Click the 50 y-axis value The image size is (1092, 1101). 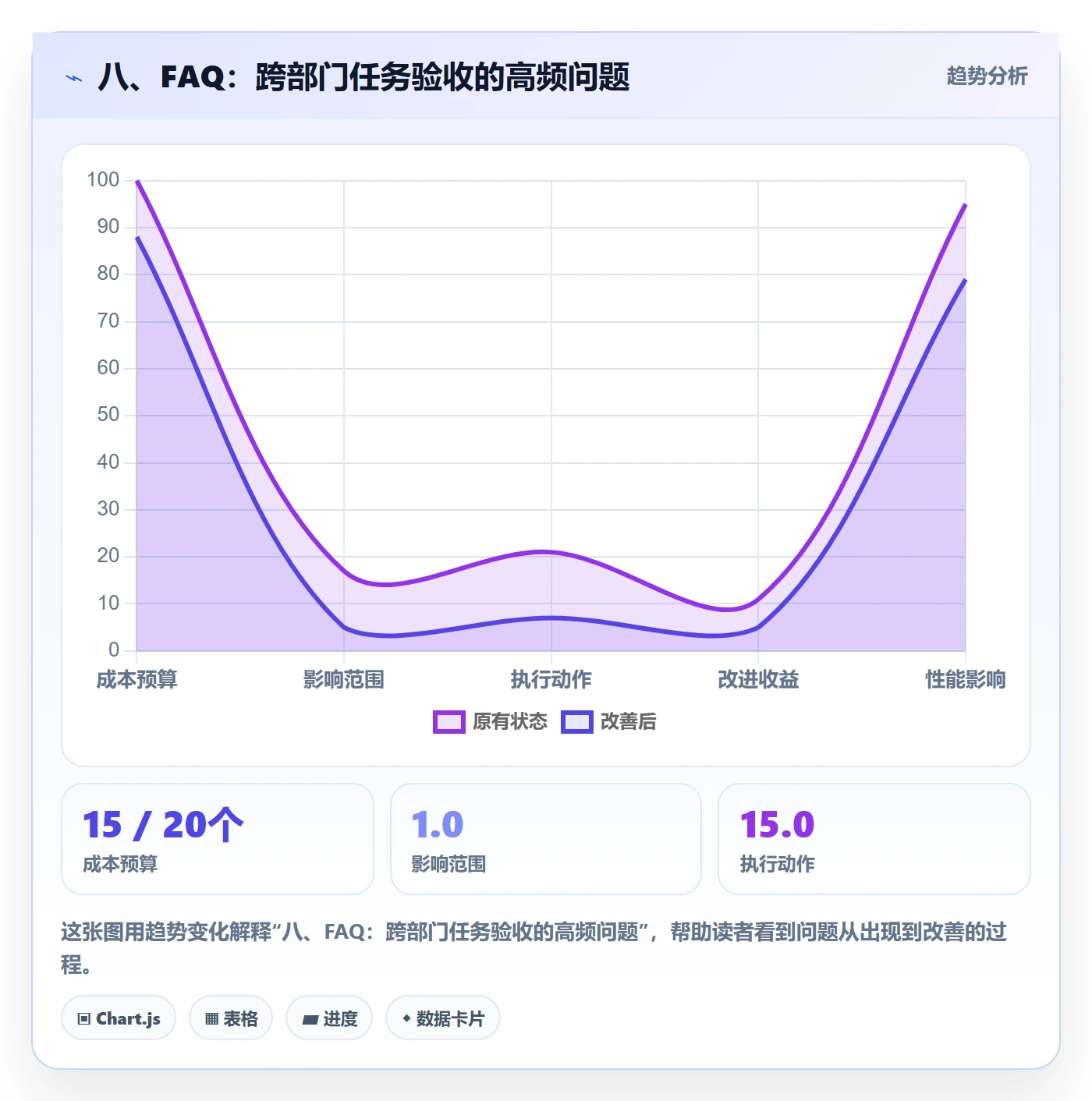tap(108, 415)
